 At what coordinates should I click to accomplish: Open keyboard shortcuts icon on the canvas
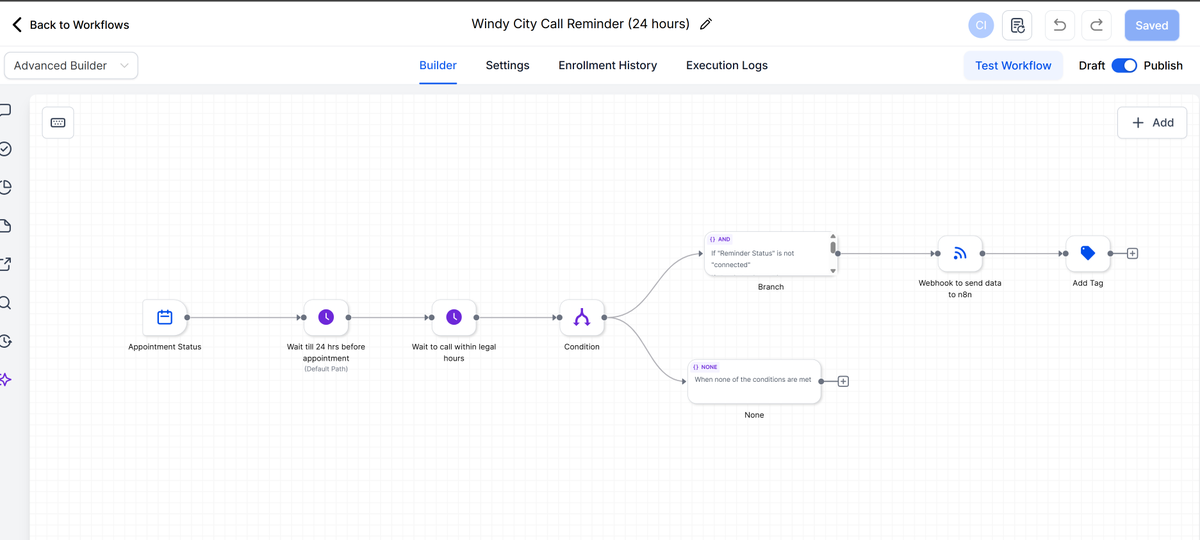point(58,122)
